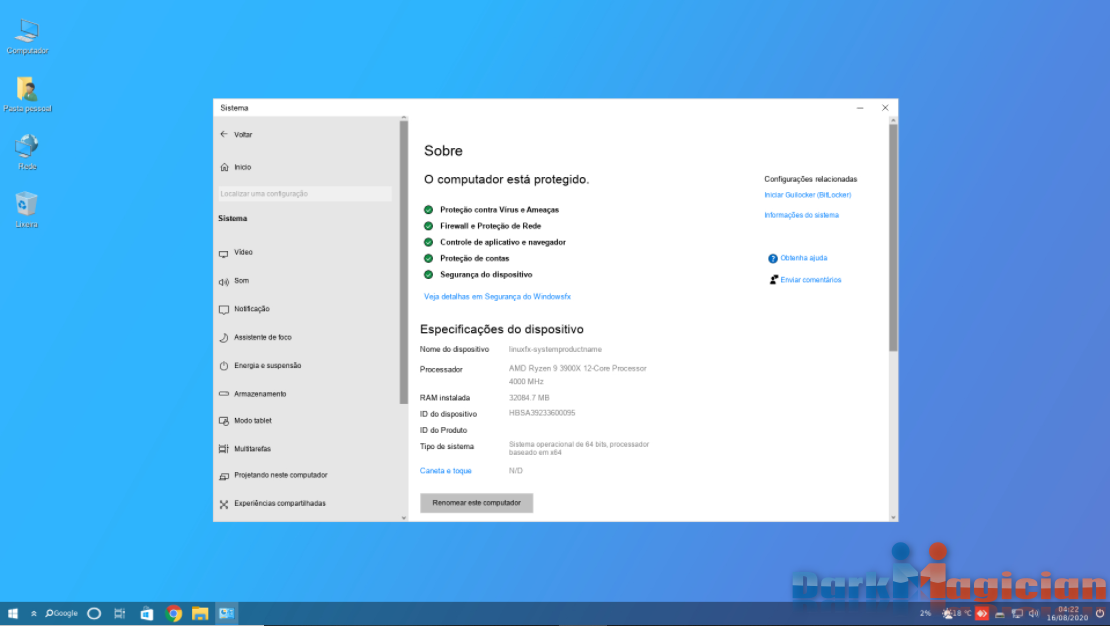
Task: Click the sidebar scrollbar thumb
Action: 404,262
